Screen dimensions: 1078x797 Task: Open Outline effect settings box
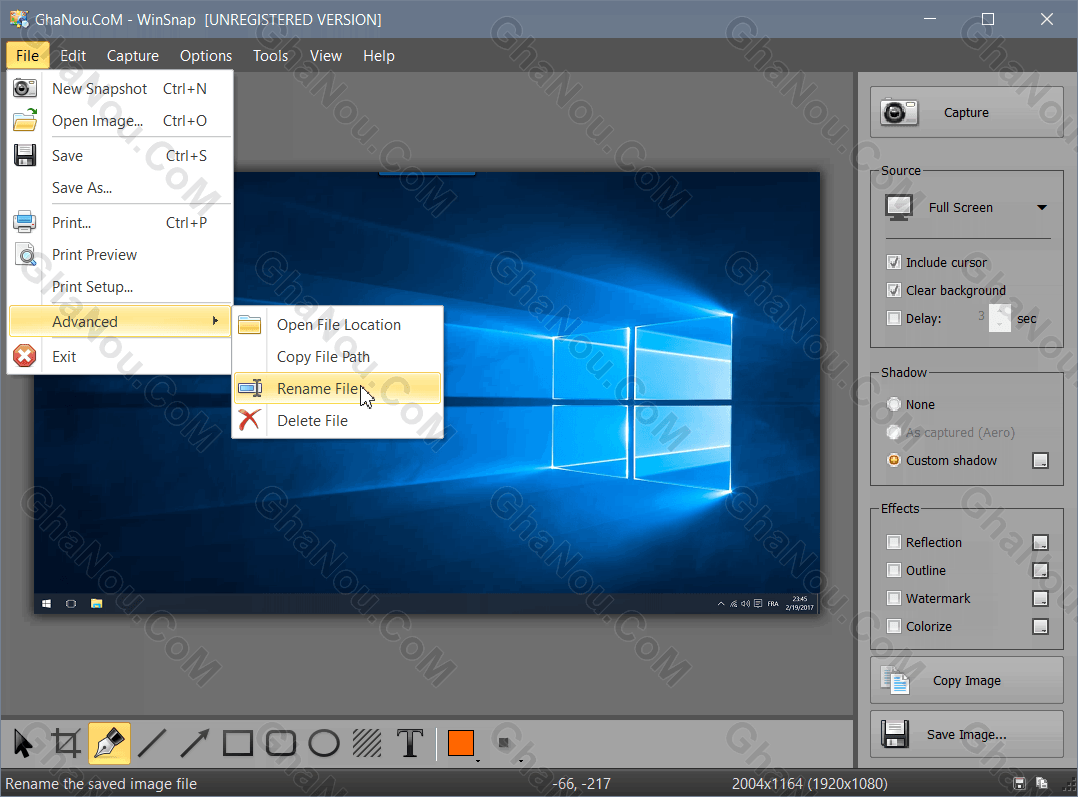[1040, 571]
